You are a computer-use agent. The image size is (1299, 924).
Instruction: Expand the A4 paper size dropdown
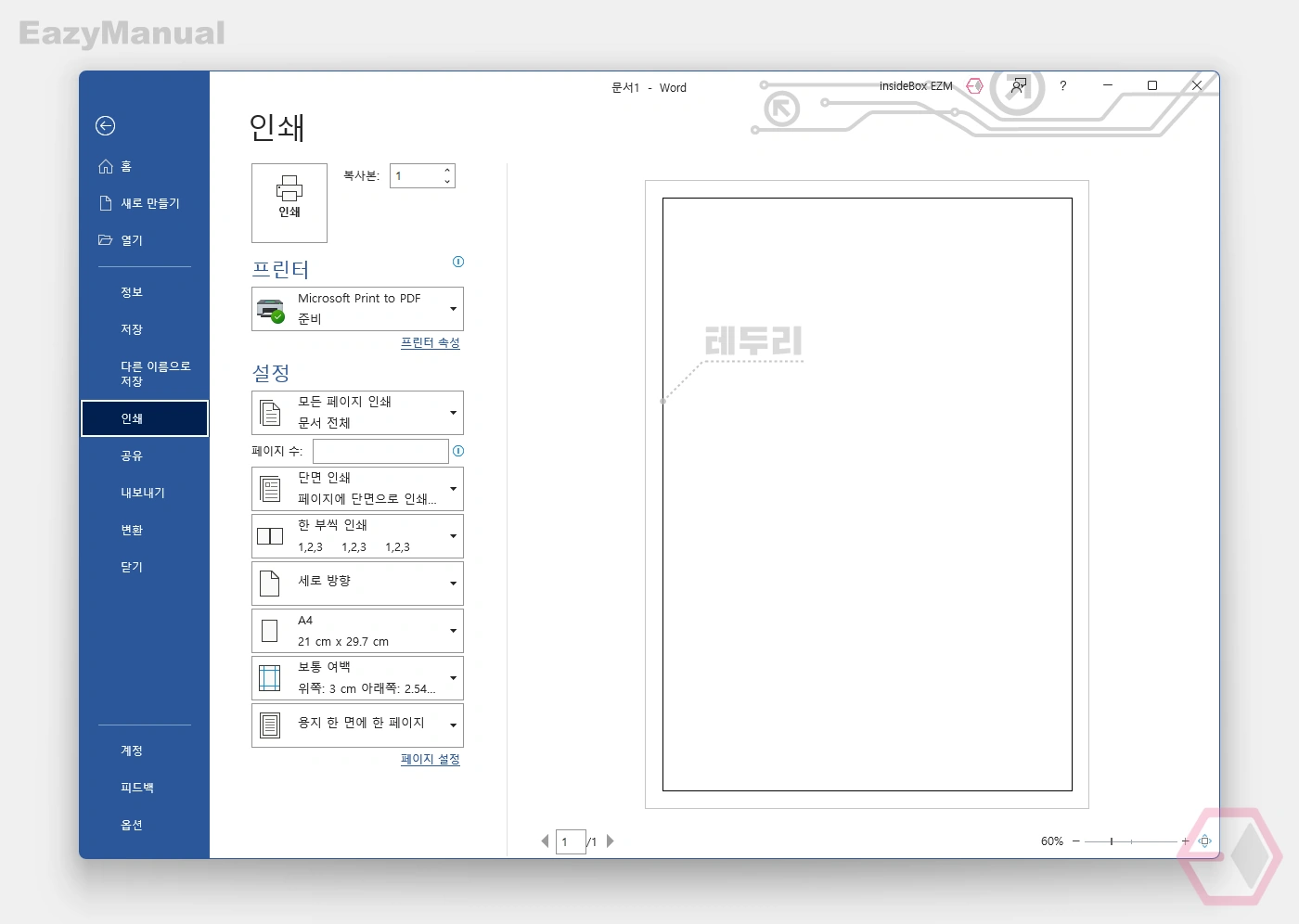[x=357, y=631]
